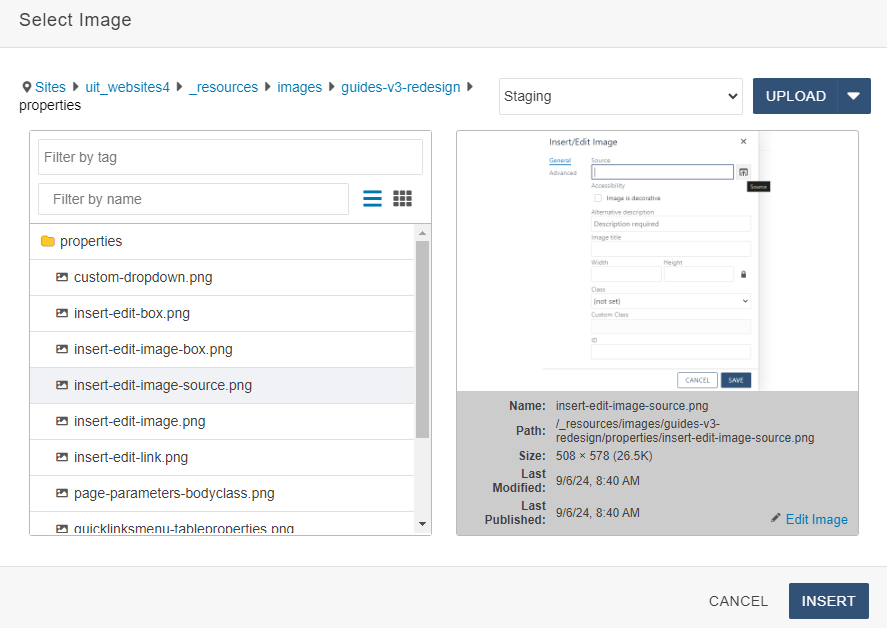Click image icon beside insert-edit-image-source.png
This screenshot has width=887, height=628.
[x=62, y=385]
